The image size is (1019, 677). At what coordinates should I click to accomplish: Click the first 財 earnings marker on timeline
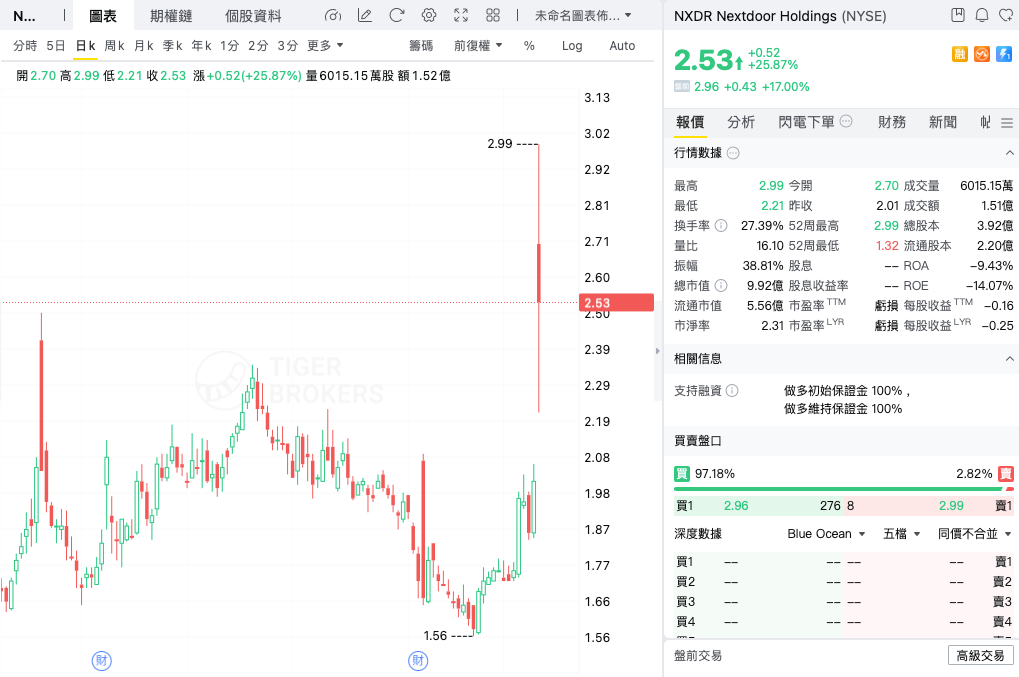[x=101, y=660]
